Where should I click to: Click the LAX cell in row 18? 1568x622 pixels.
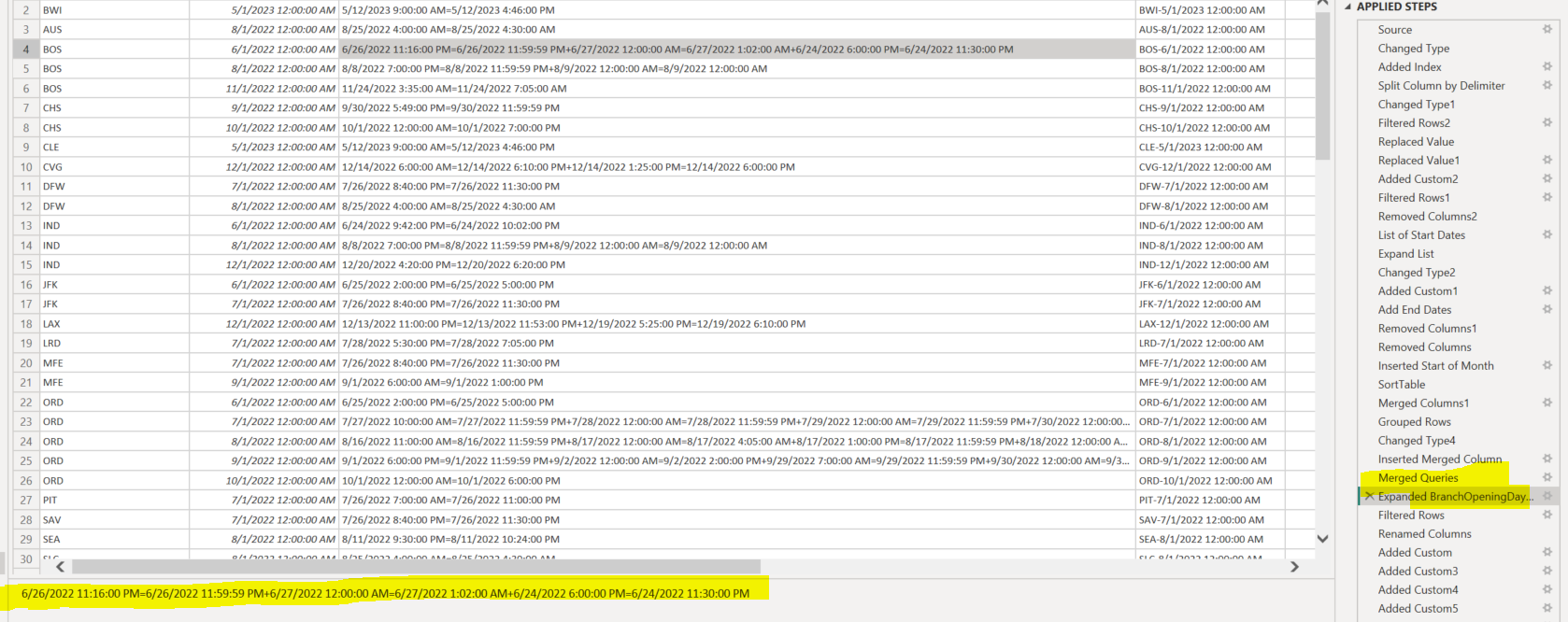pyautogui.click(x=114, y=324)
